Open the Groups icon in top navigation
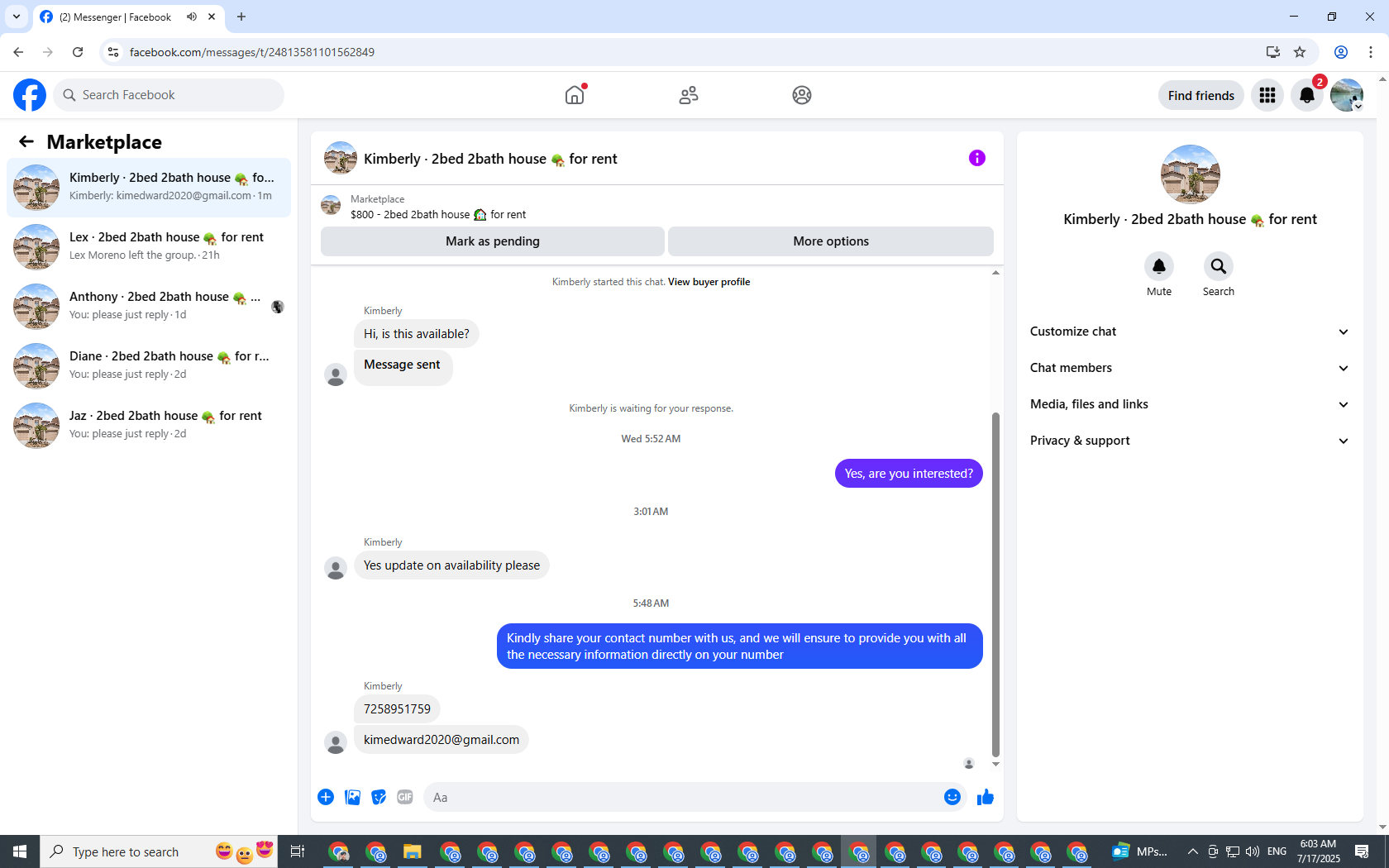Screen dimensions: 1389x868 click(x=802, y=95)
